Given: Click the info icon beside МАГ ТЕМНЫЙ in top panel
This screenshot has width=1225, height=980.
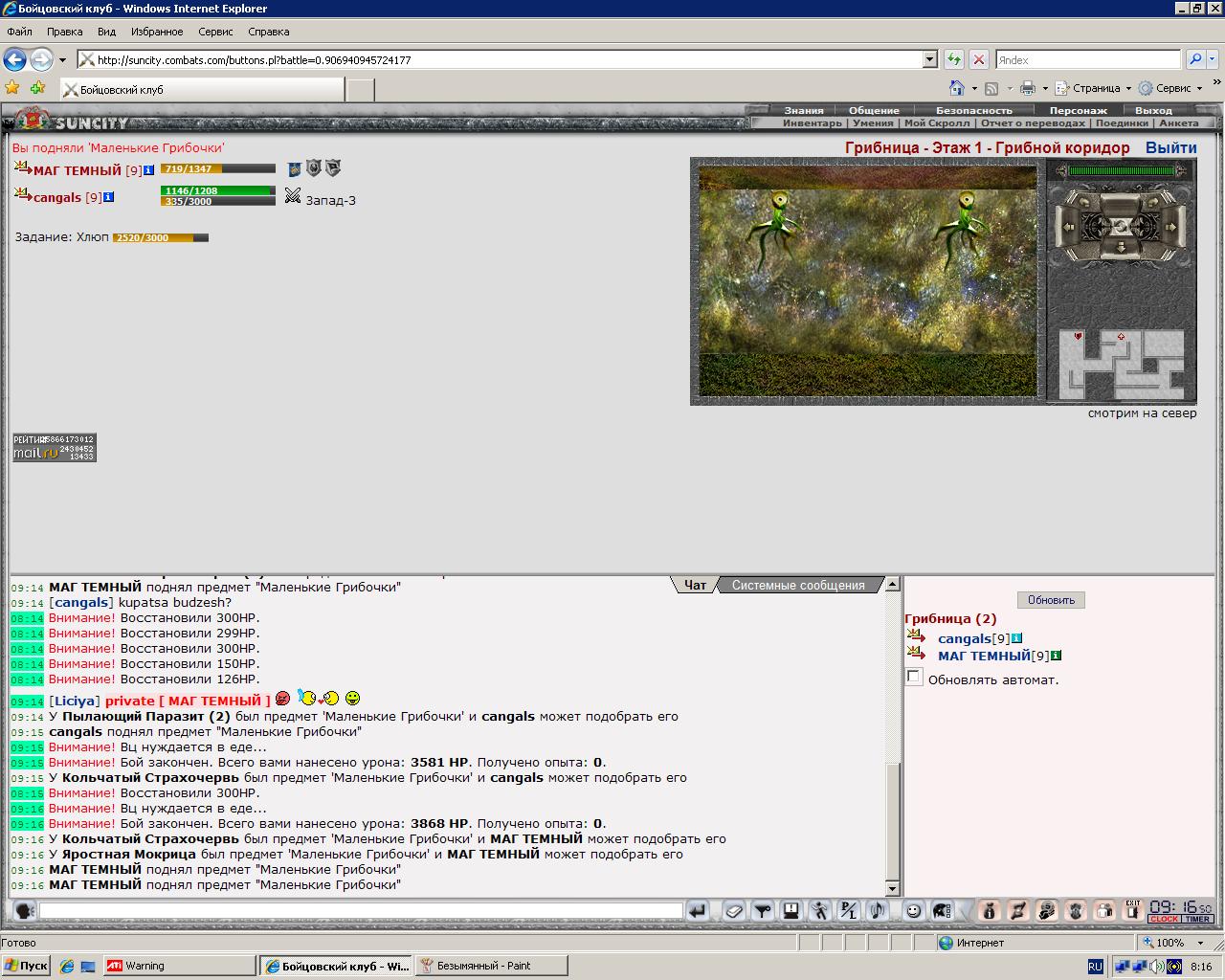Looking at the screenshot, I should [x=148, y=170].
